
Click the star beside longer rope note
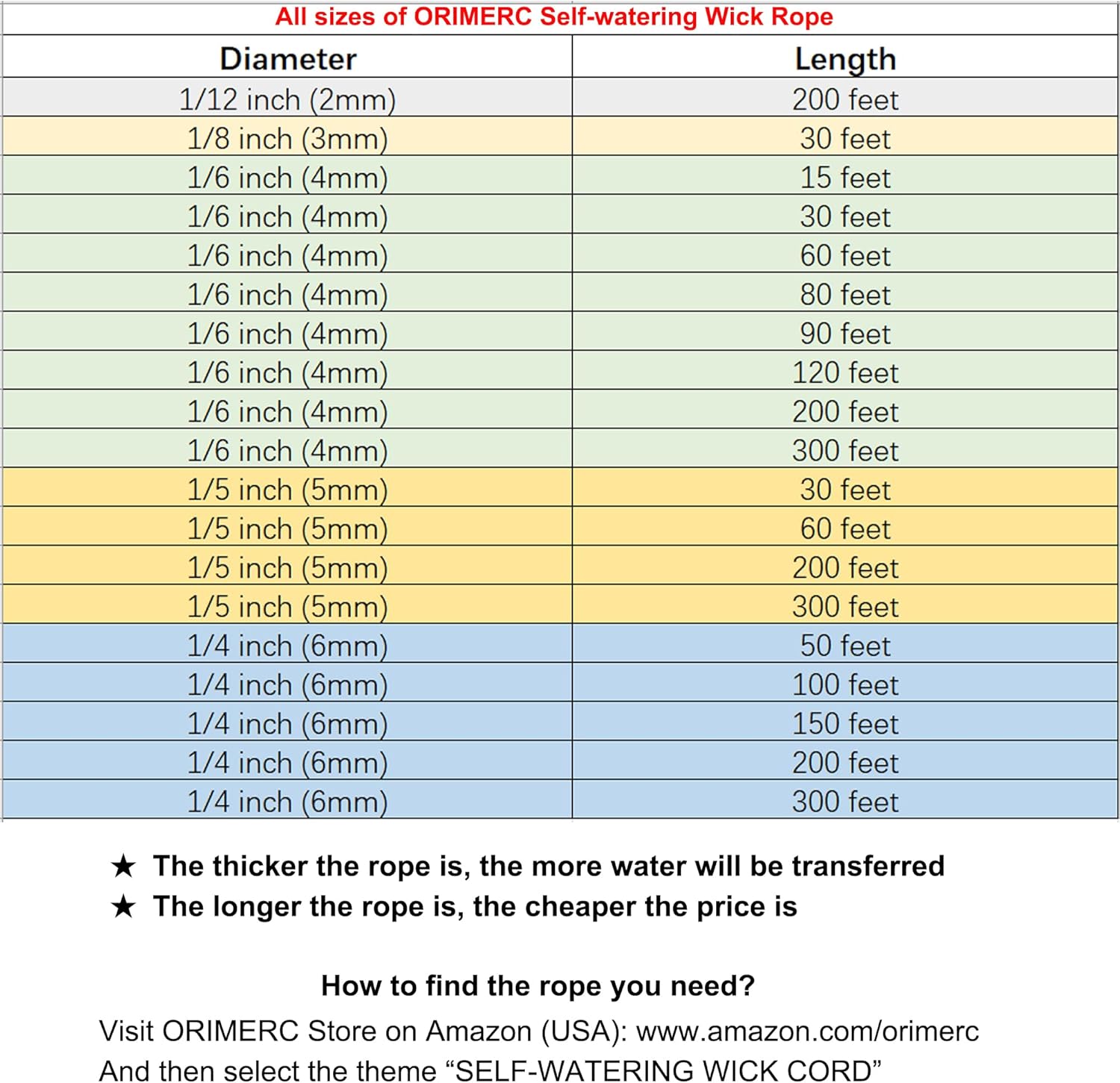point(123,907)
